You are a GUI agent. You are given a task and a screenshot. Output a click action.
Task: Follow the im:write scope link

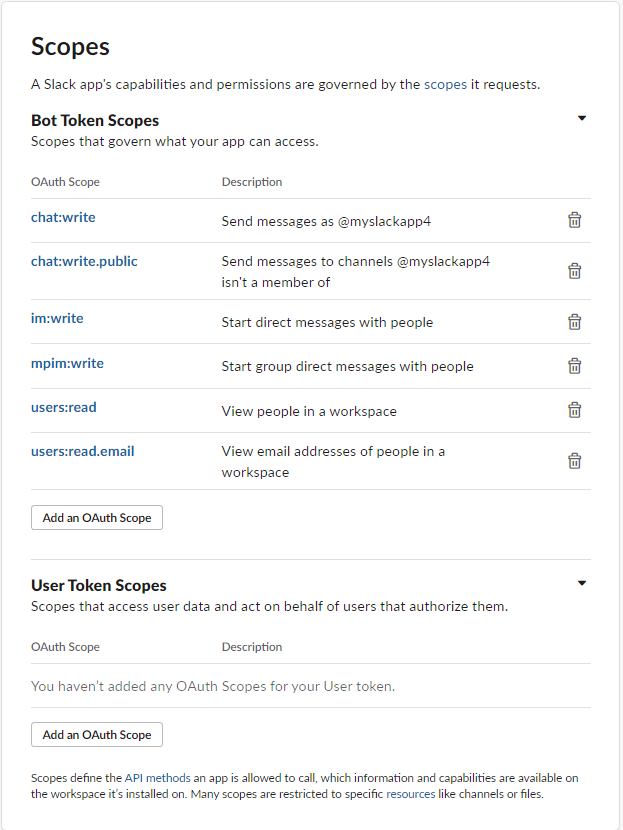pyautogui.click(x=57, y=319)
